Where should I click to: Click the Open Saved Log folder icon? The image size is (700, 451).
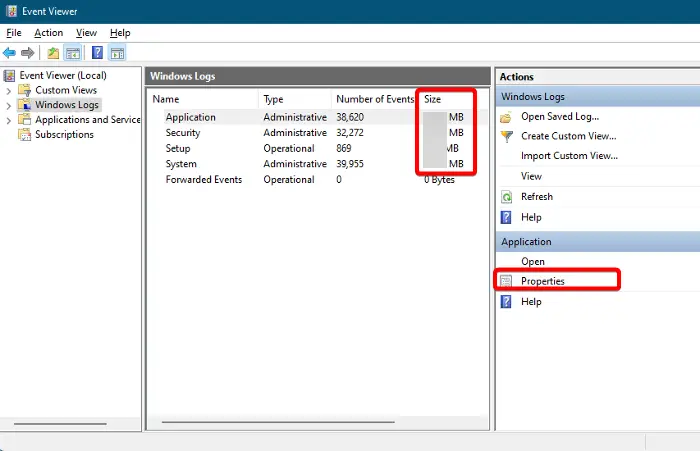tap(506, 117)
